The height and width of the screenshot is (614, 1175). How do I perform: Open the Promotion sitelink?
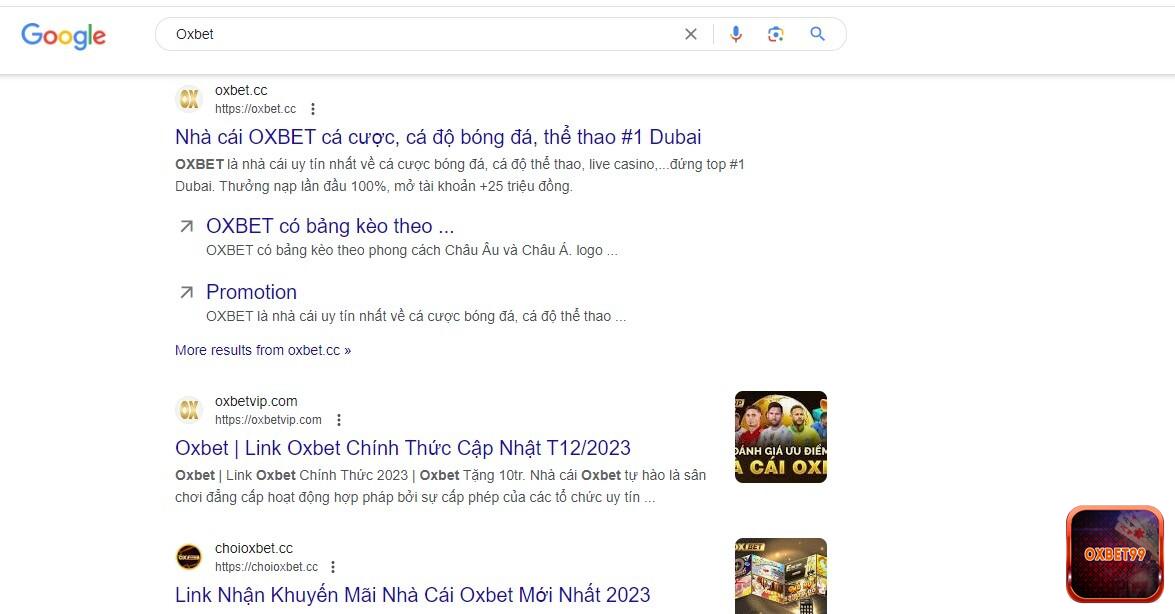pos(251,292)
